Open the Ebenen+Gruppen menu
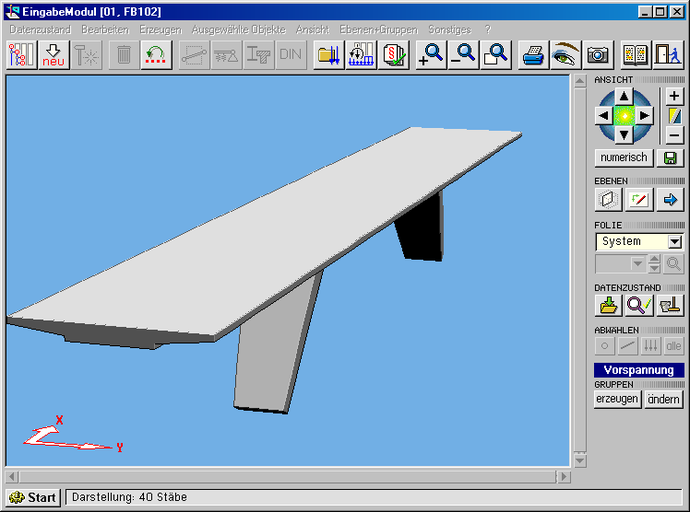 click(378, 30)
